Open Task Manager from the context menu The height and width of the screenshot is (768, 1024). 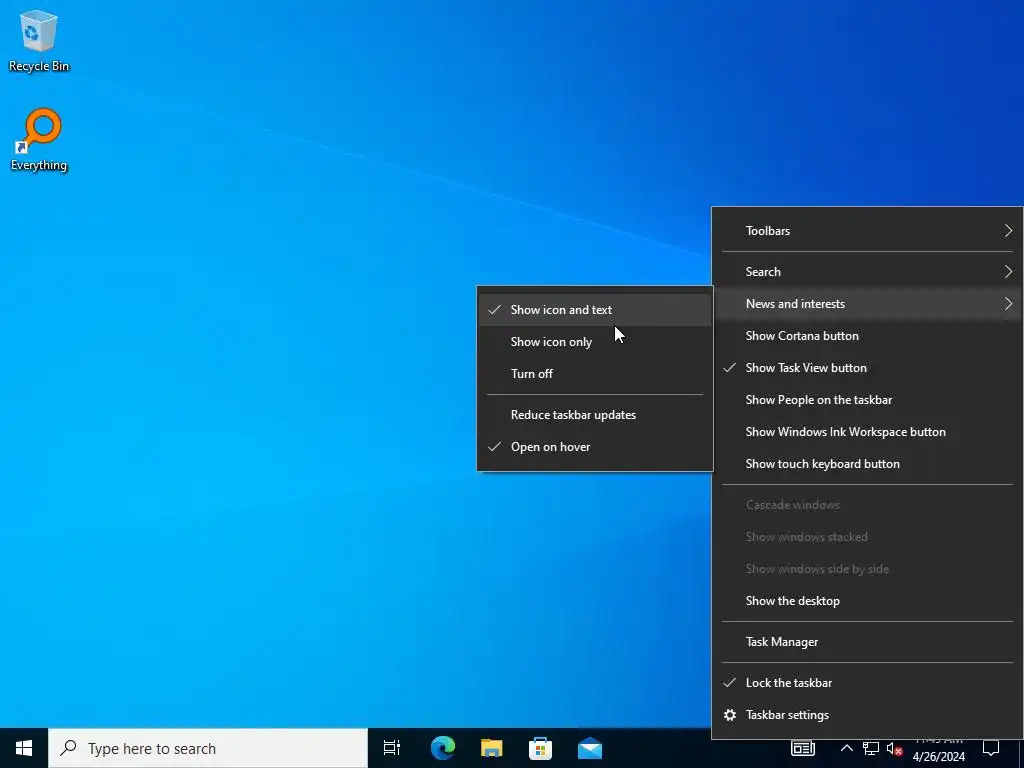coord(867,643)
